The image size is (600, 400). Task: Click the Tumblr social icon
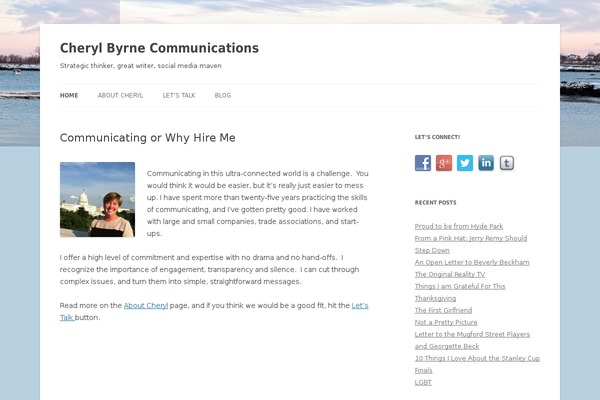[x=507, y=163]
